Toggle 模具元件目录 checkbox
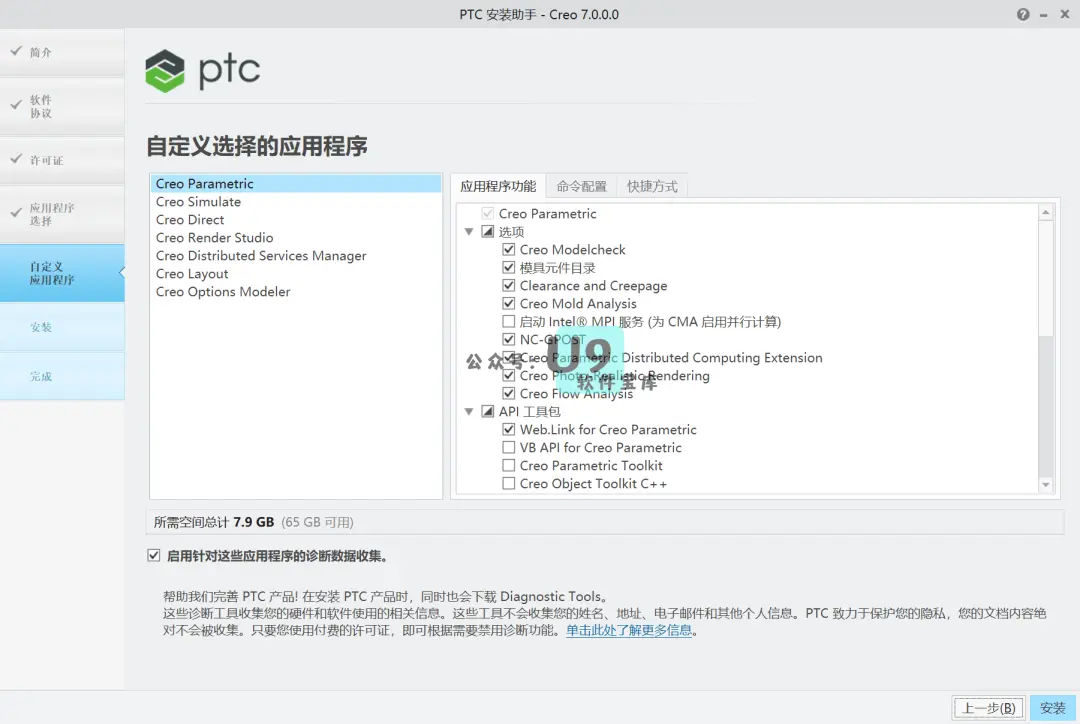The width and height of the screenshot is (1080, 724). [508, 267]
